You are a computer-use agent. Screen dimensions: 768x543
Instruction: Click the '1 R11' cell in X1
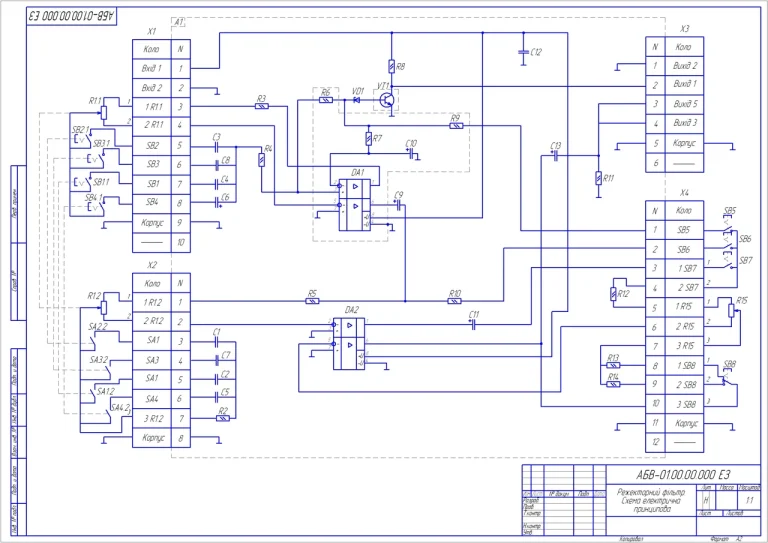point(152,107)
